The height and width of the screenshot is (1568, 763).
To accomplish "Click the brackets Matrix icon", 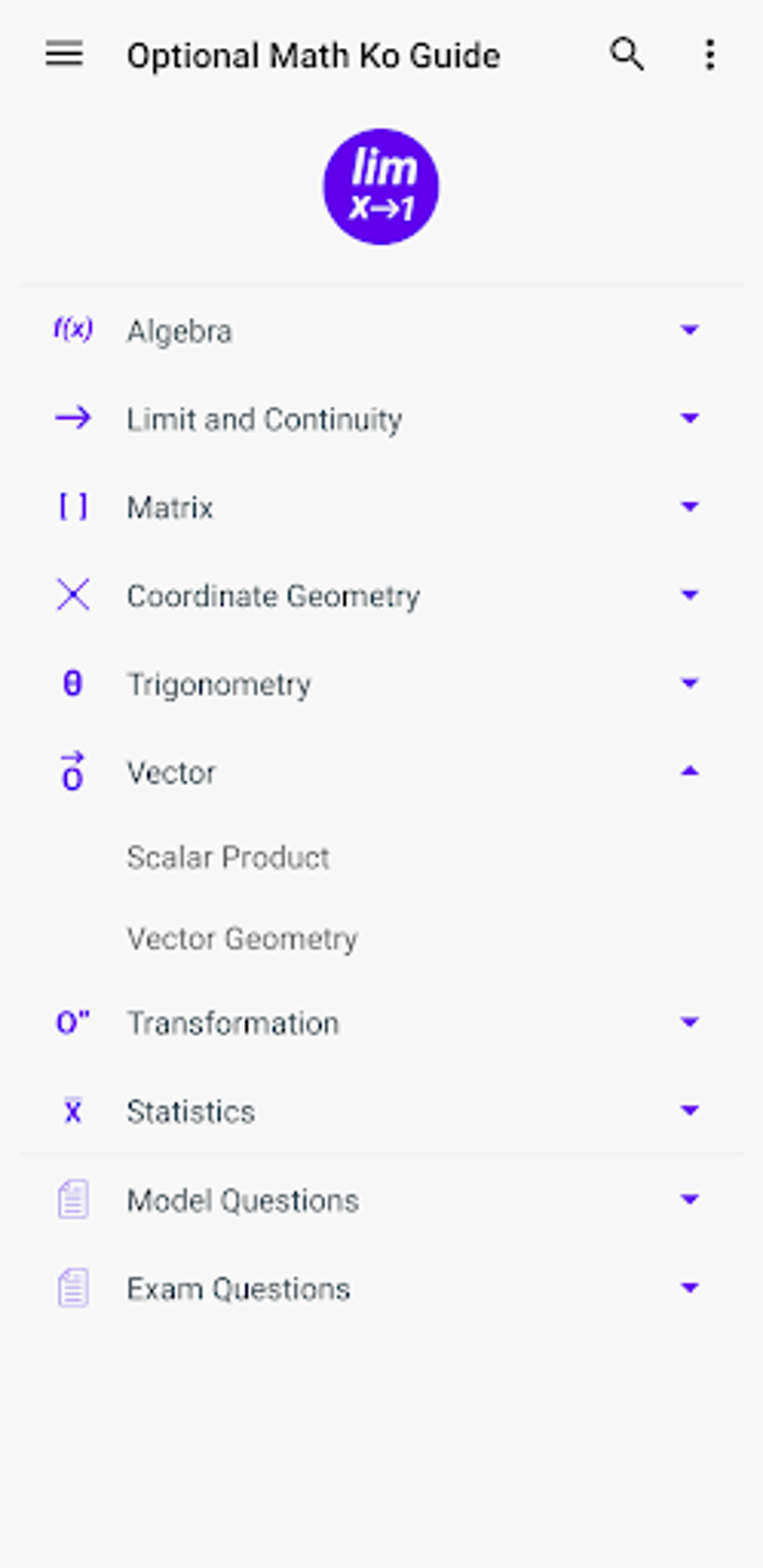I will pos(73,507).
